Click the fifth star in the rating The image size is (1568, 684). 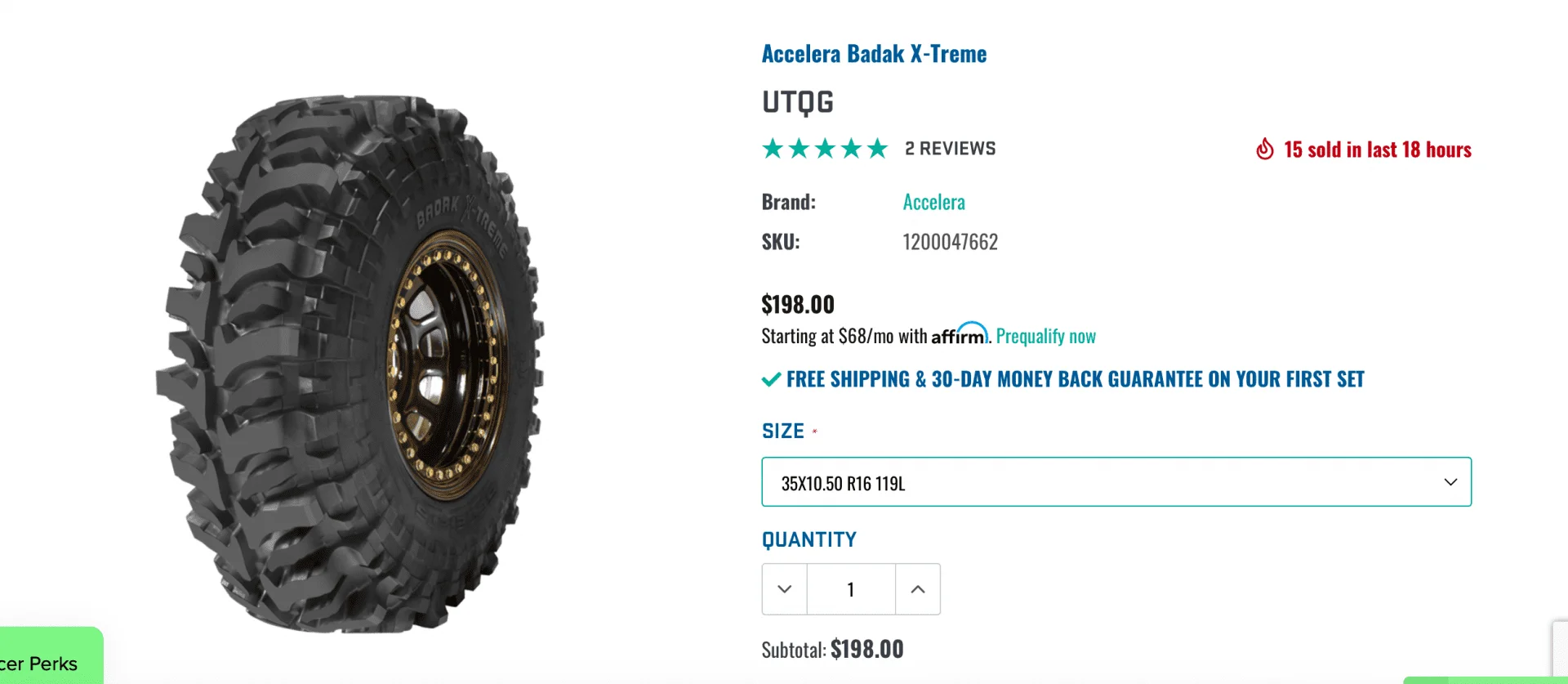click(x=877, y=149)
